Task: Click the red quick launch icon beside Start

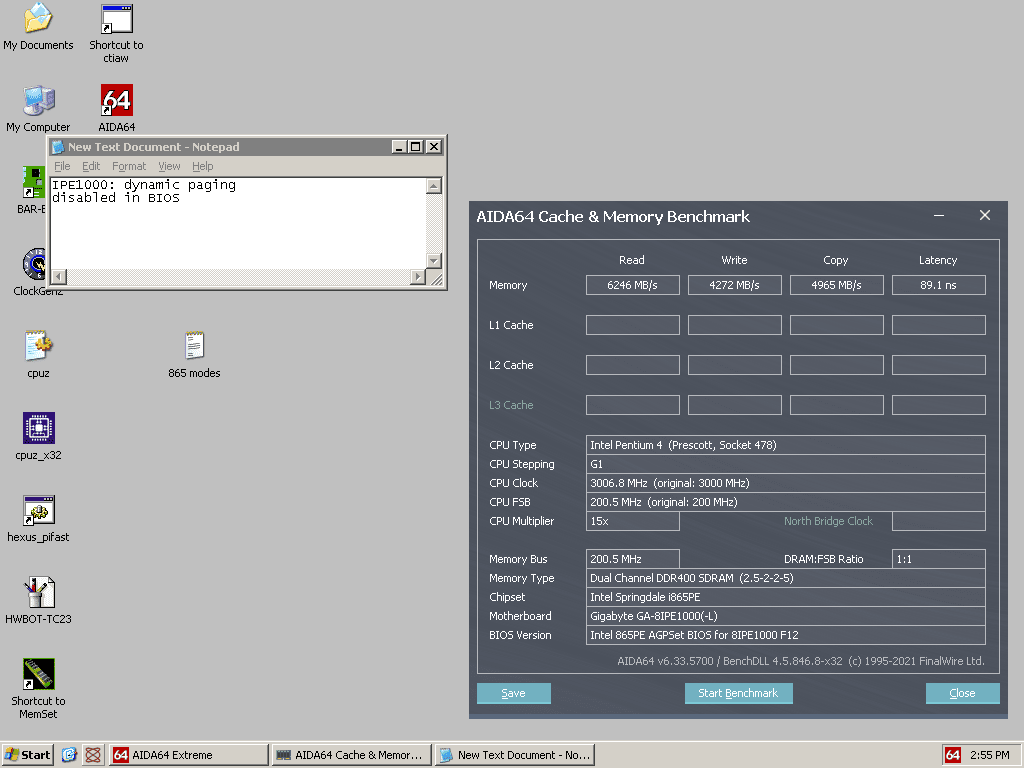Action: 93,755
